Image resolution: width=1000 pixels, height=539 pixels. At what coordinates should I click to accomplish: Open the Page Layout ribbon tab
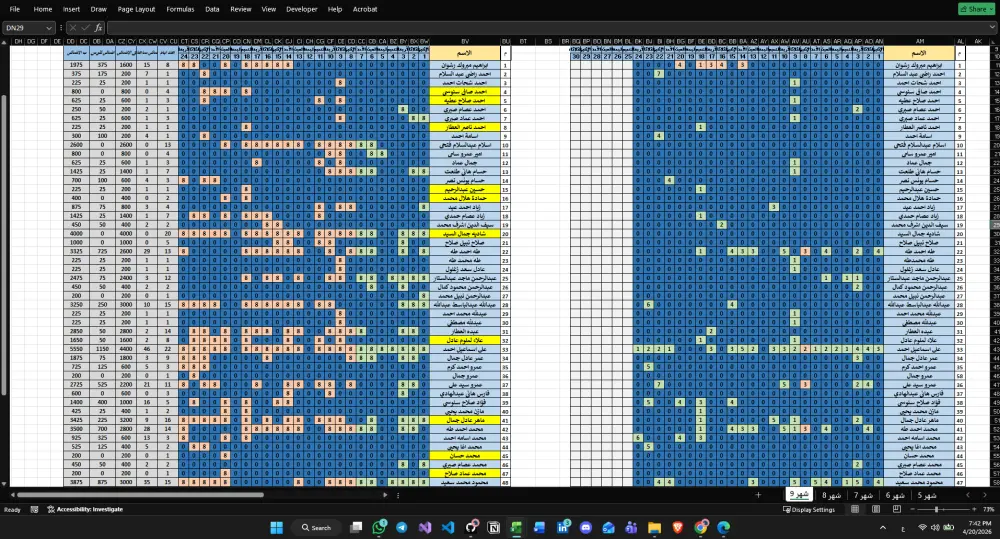coord(136,9)
